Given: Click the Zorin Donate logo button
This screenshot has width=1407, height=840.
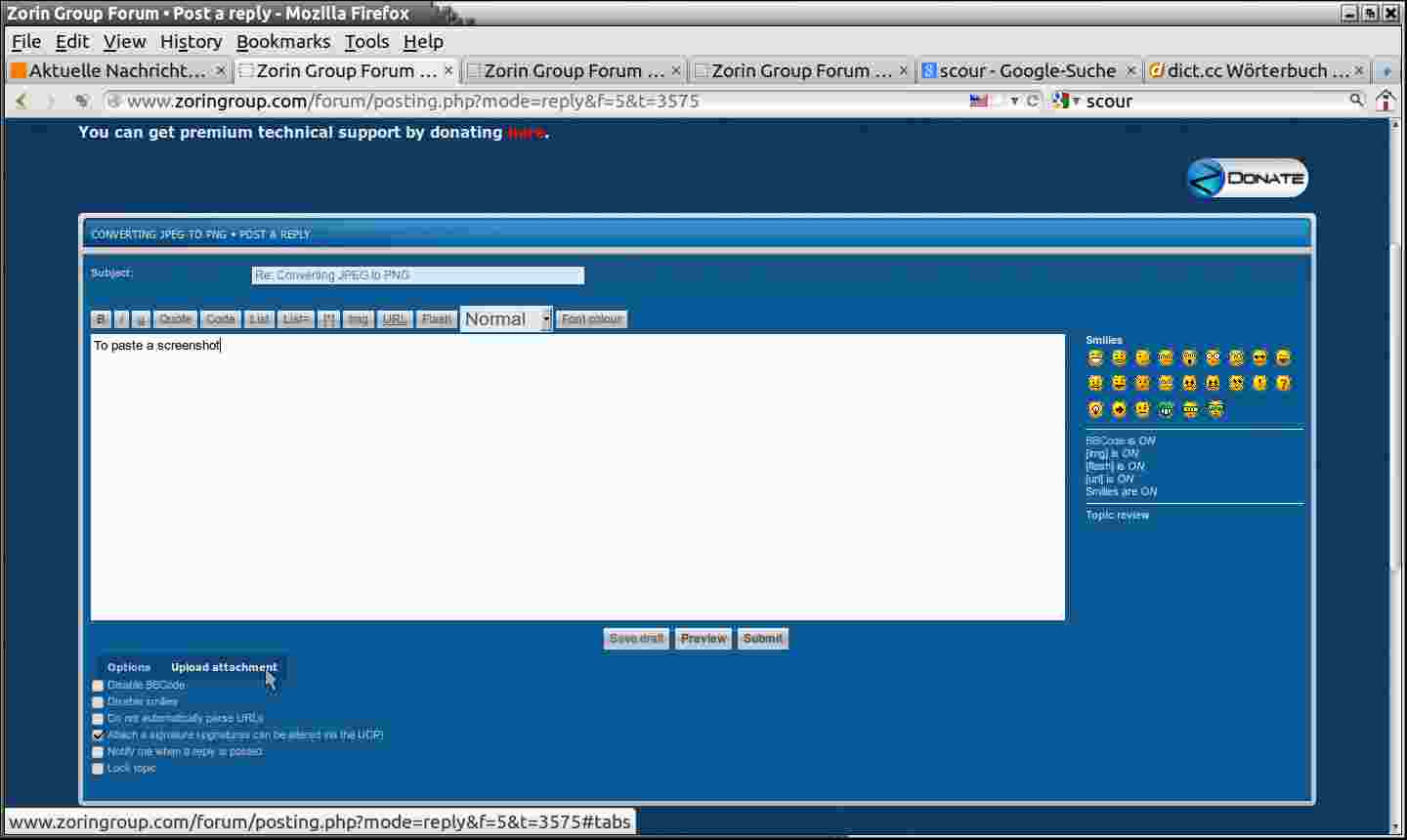Looking at the screenshot, I should point(1247,178).
